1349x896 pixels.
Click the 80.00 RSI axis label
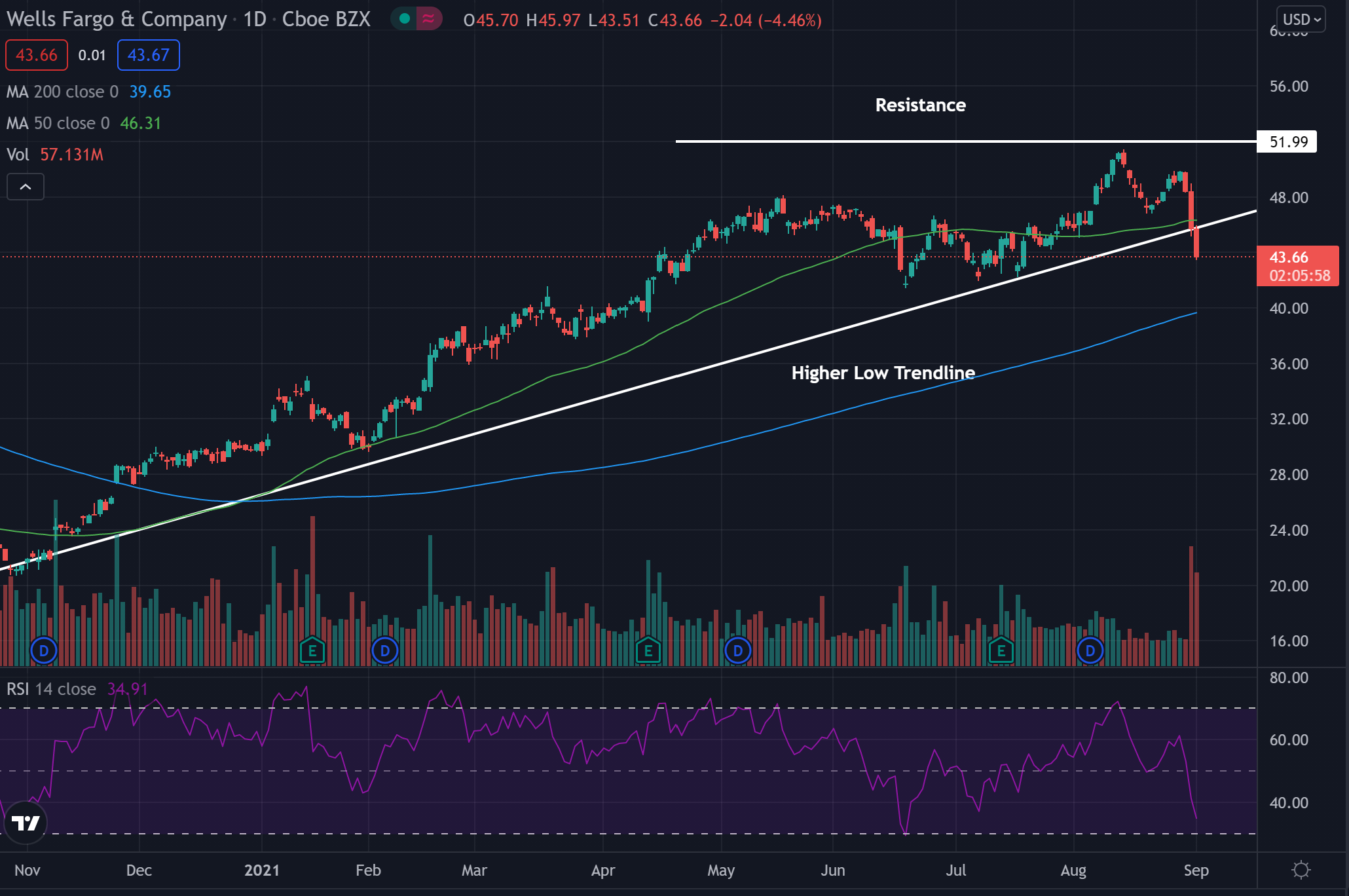(x=1288, y=678)
